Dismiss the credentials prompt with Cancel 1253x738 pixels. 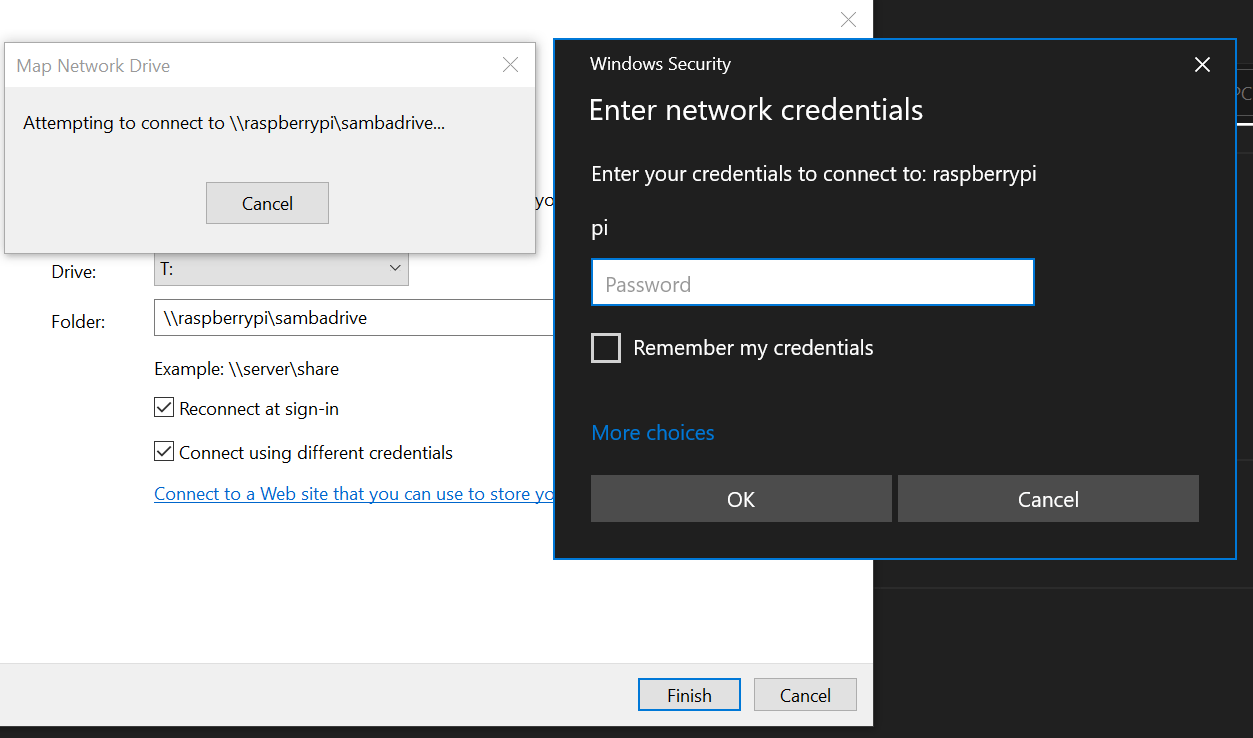(1047, 498)
